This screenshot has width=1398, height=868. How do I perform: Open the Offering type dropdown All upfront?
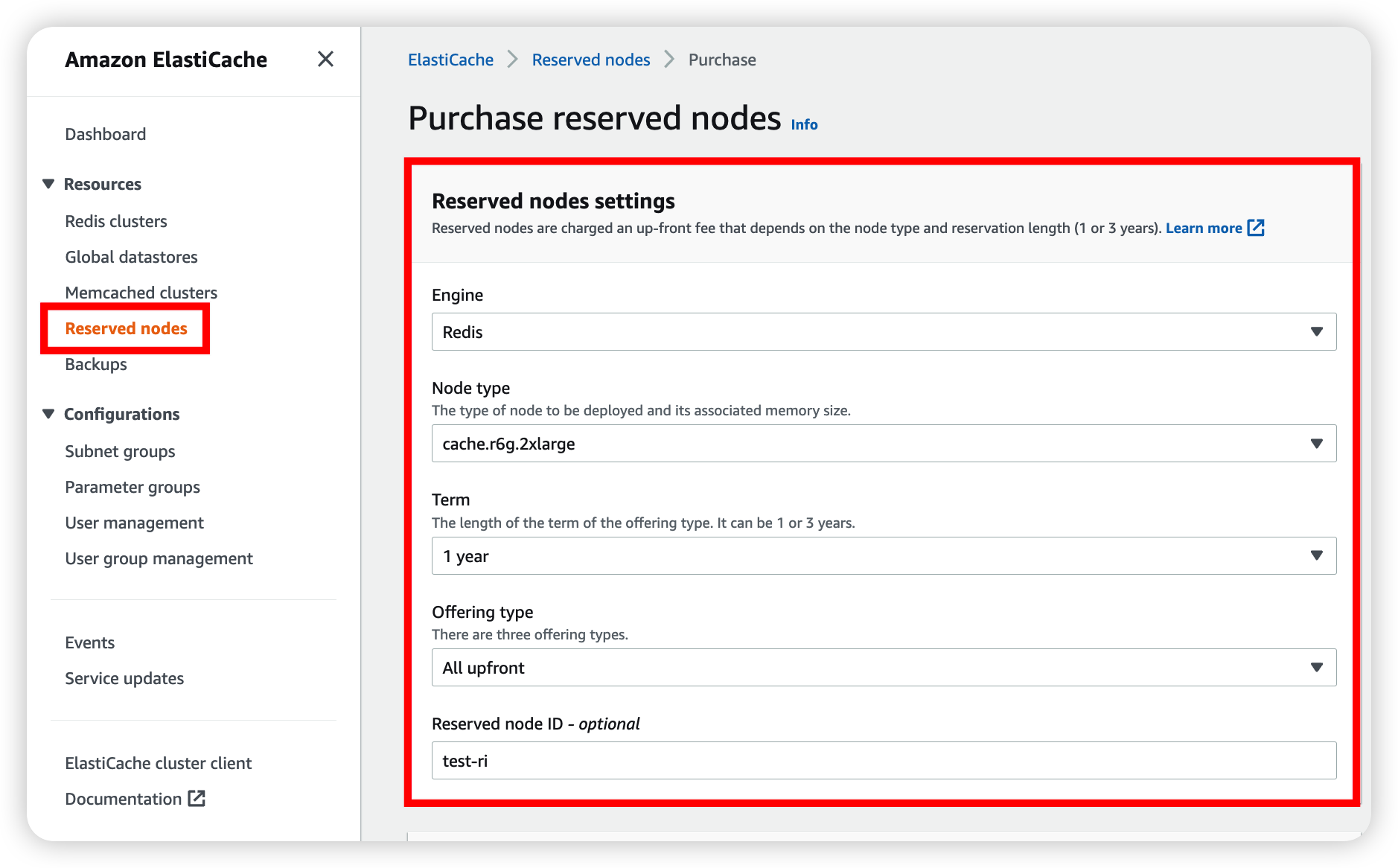(x=884, y=668)
